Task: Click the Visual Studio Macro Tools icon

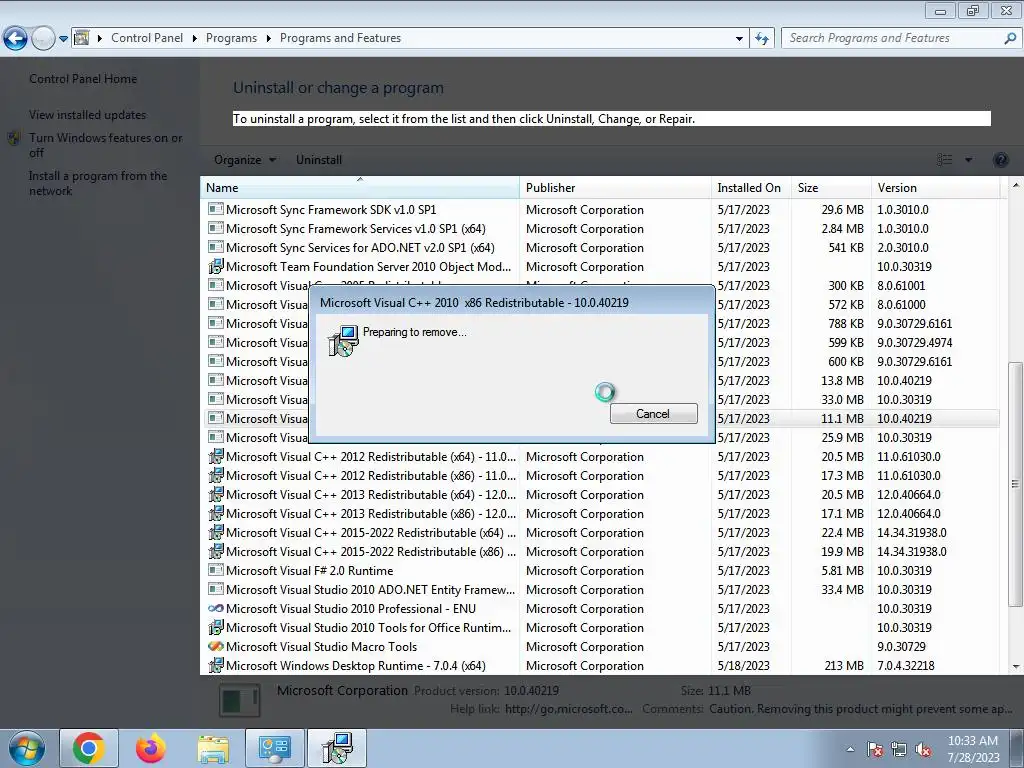Action: tap(216, 647)
